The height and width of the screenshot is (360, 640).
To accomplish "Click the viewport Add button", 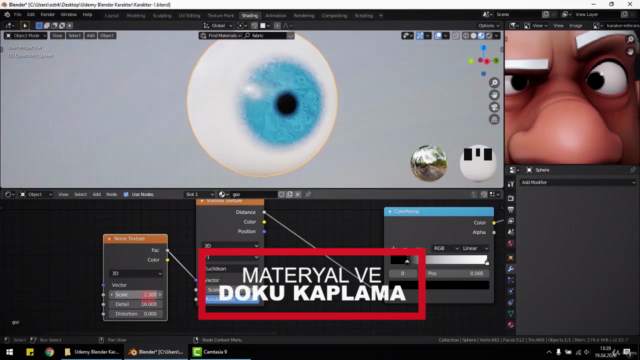I will pos(91,36).
